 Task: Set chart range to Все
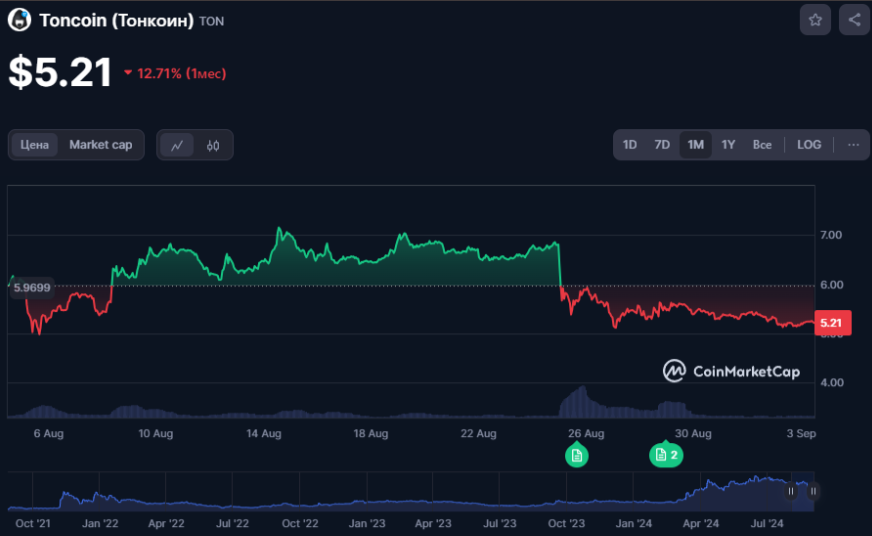click(762, 145)
